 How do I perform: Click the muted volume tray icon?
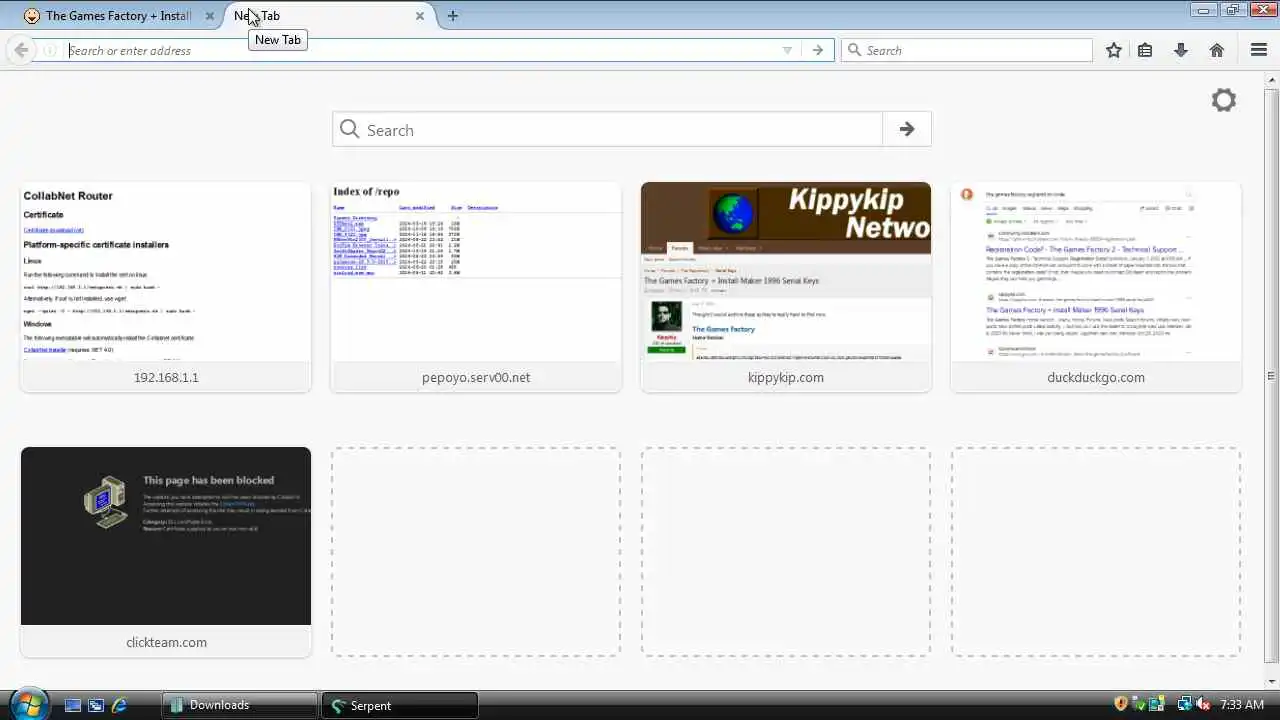tap(1203, 704)
